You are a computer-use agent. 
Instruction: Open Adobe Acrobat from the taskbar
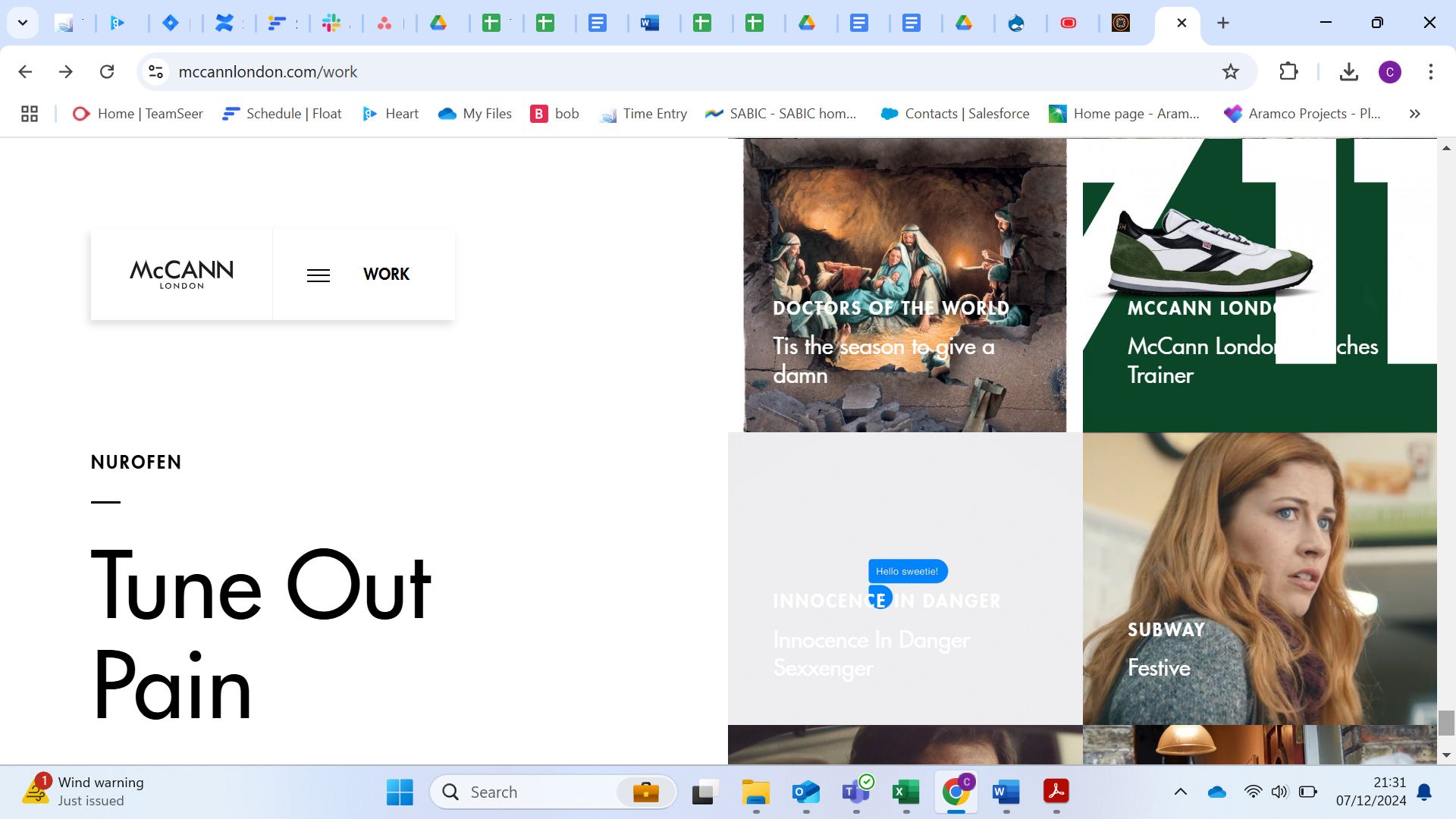pos(1056,792)
